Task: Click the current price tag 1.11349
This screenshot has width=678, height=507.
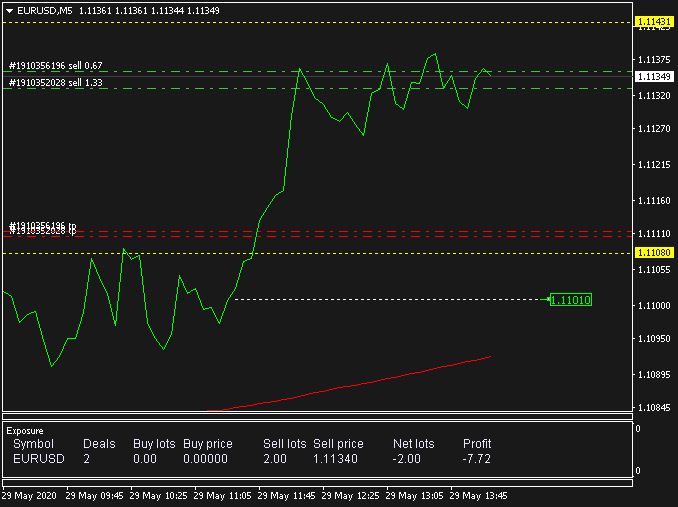Action: coord(654,77)
